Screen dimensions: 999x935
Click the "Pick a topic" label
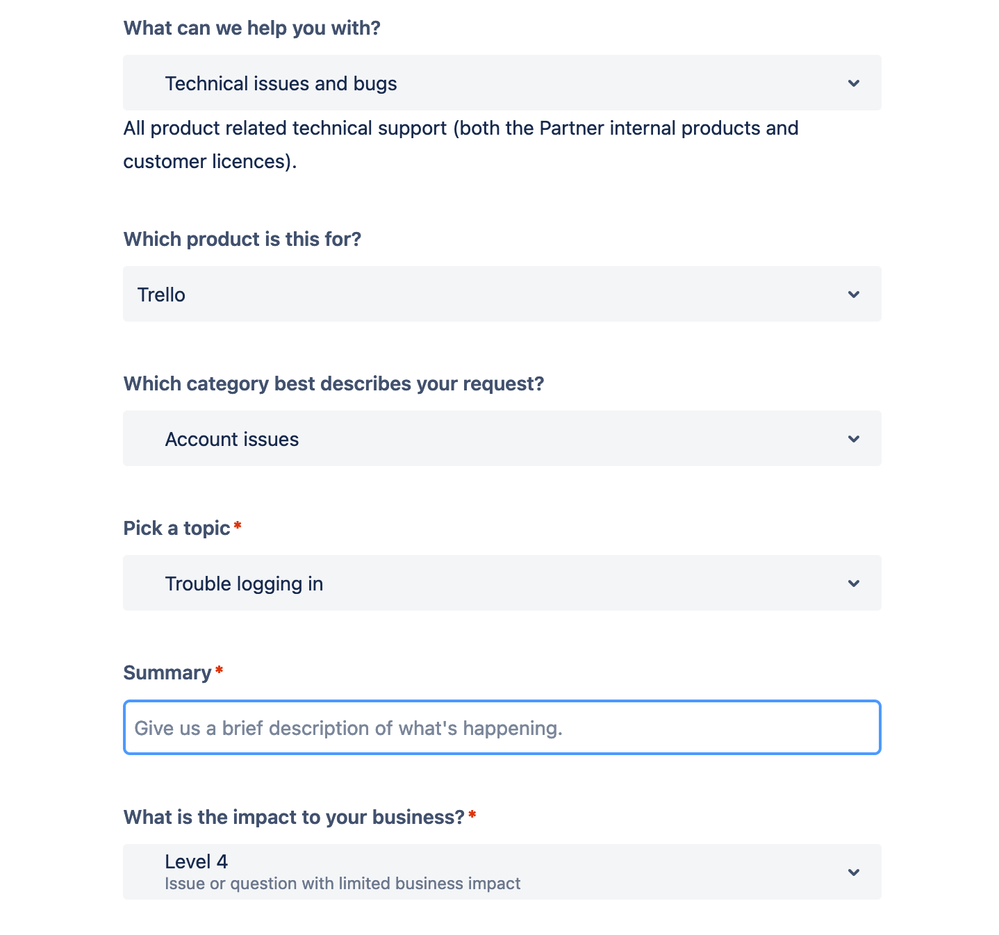177,528
